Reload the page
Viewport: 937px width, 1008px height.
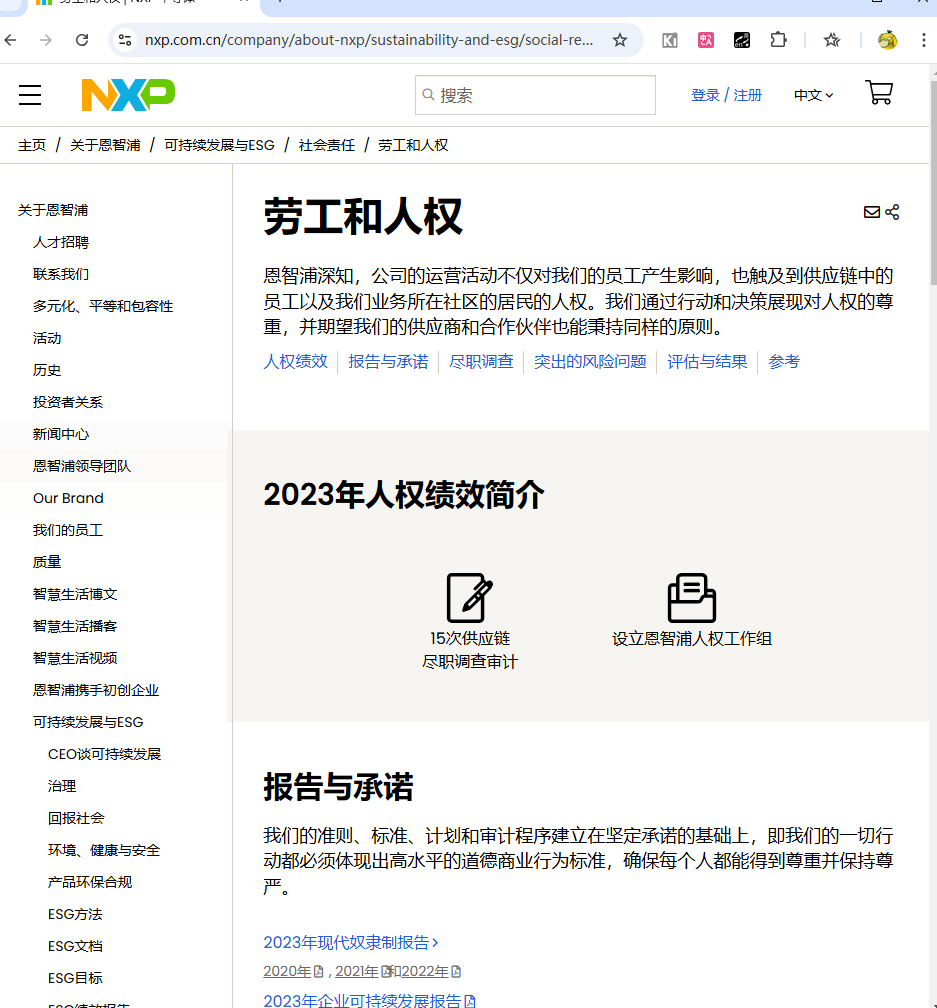pos(82,40)
